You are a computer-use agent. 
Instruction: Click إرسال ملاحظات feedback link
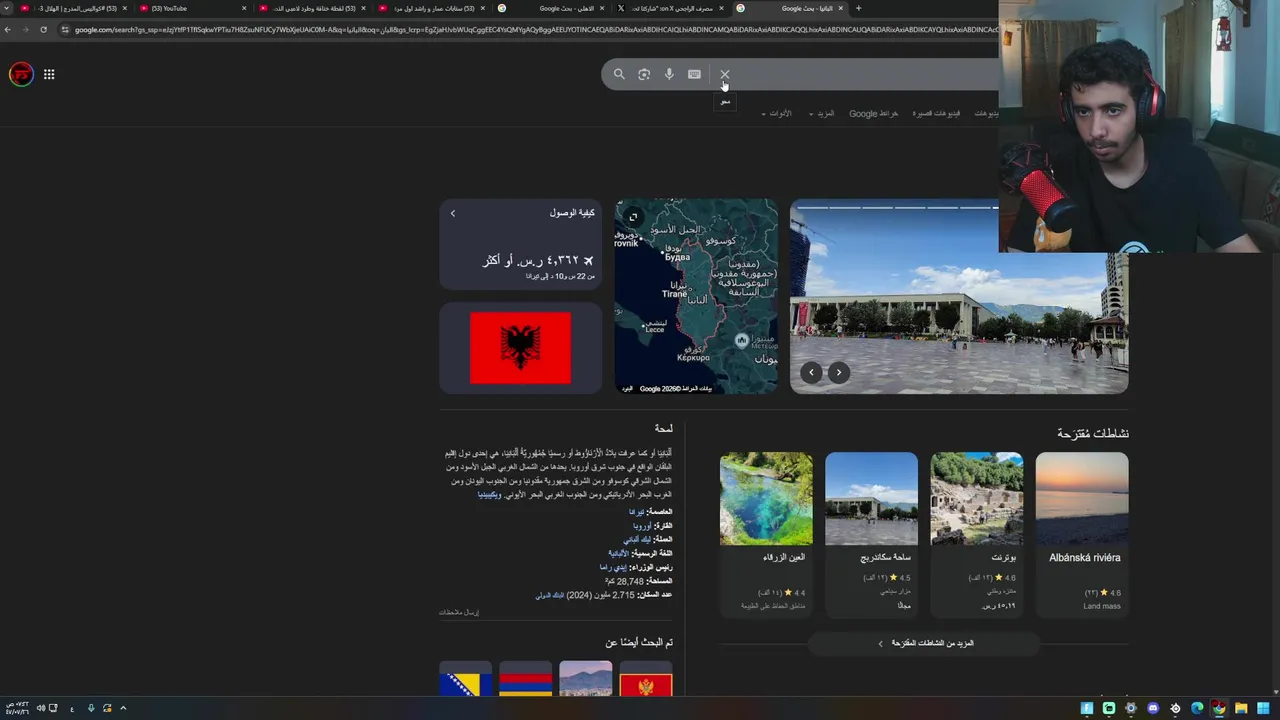(459, 612)
